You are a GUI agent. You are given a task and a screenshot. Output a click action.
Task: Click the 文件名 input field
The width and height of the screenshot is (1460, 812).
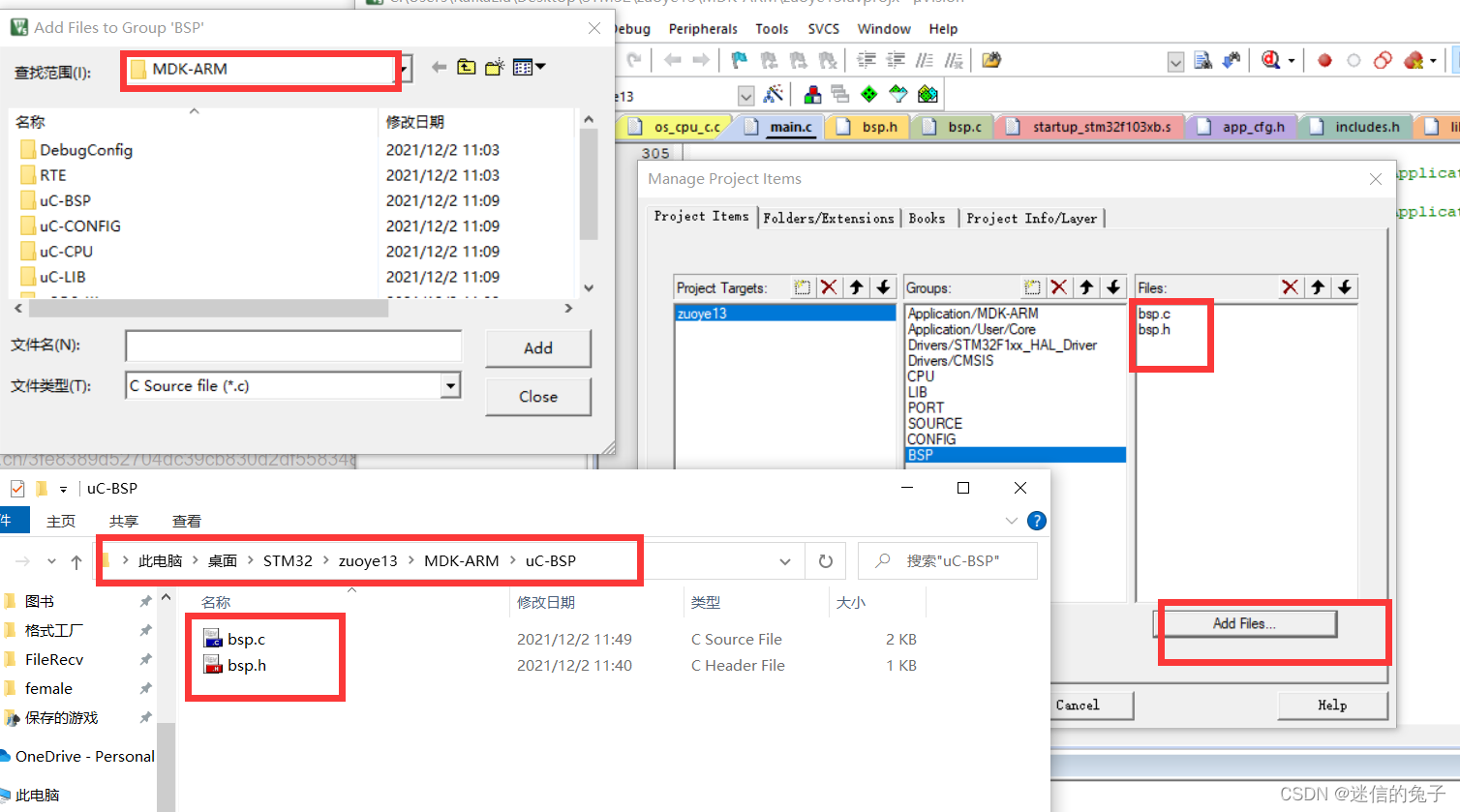pyautogui.click(x=293, y=346)
